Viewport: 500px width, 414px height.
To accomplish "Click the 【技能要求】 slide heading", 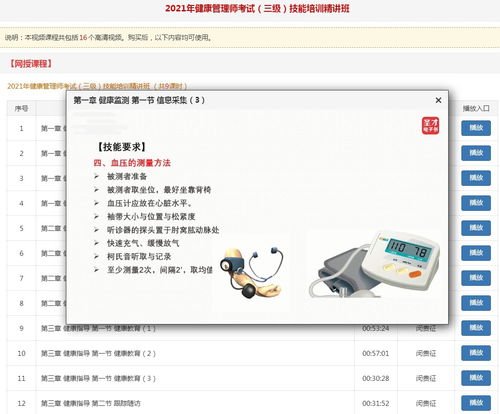I will pyautogui.click(x=122, y=147).
